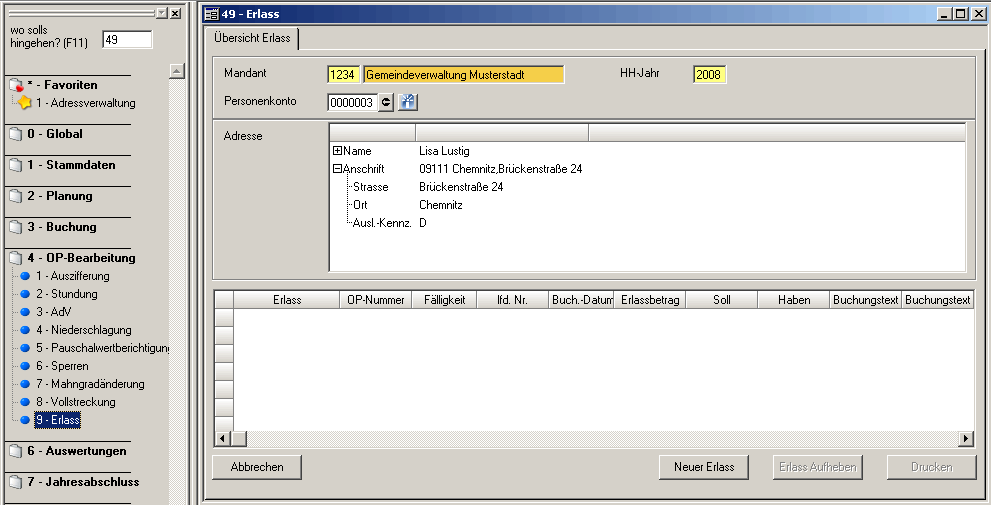Open Niederschlagung in OP-Bearbeitung menu
This screenshot has width=991, height=505.
click(x=83, y=330)
